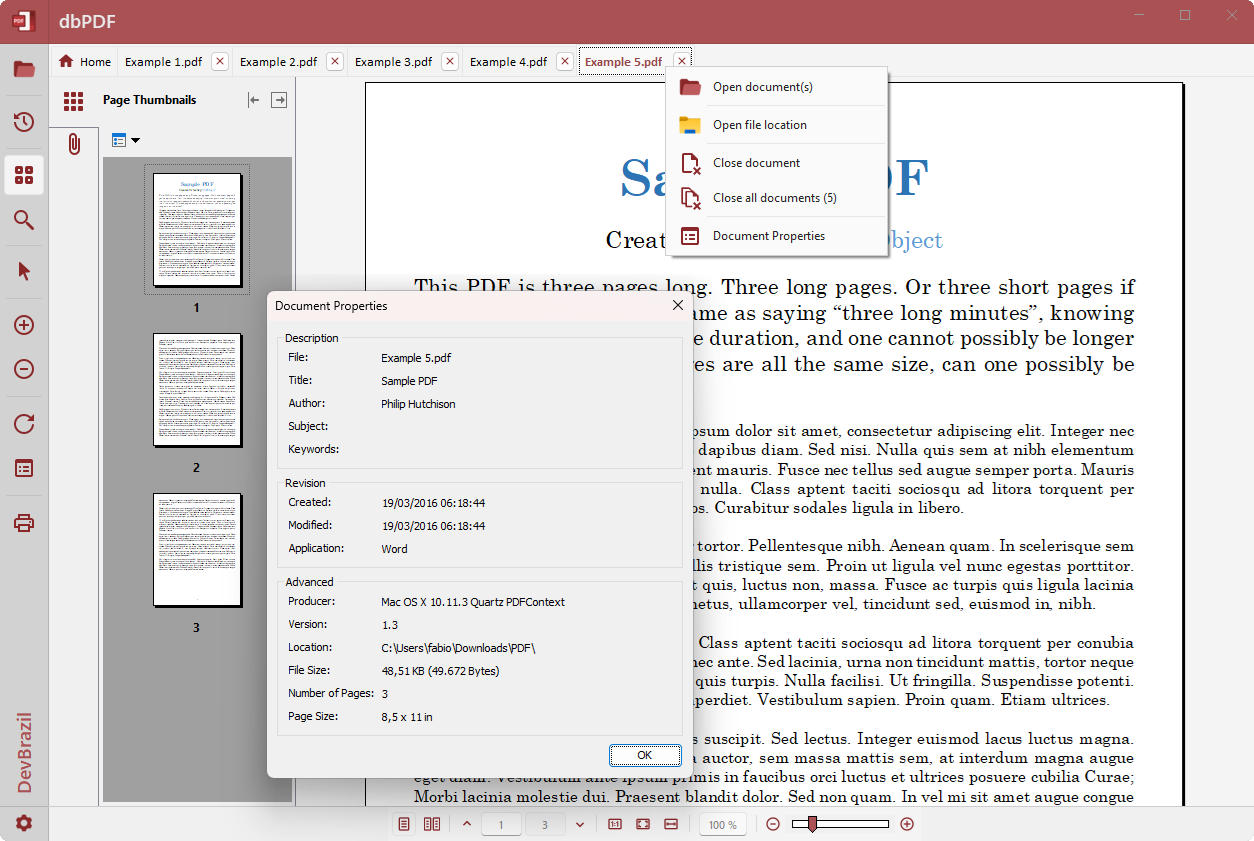Set actual size 1:1 zoom
The height and width of the screenshot is (841, 1254).
[x=615, y=824]
